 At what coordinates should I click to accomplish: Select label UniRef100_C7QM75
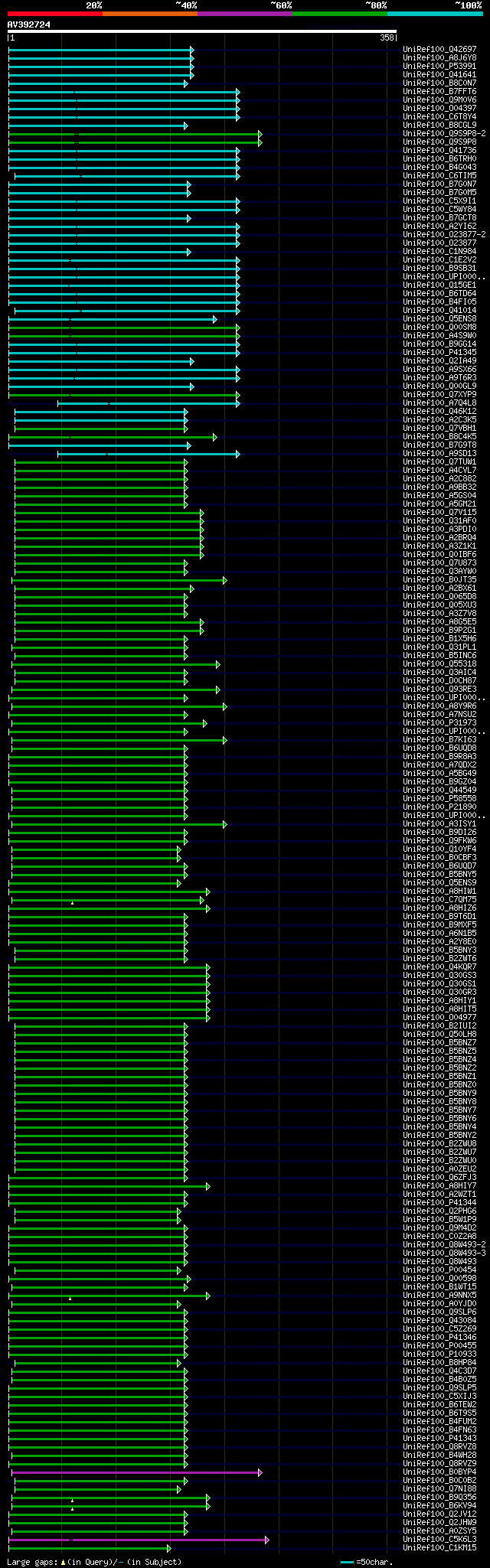tap(439, 900)
